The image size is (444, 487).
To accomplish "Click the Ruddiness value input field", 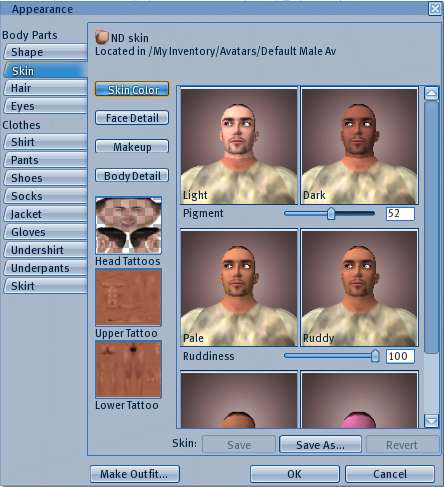I will pyautogui.click(x=400, y=356).
